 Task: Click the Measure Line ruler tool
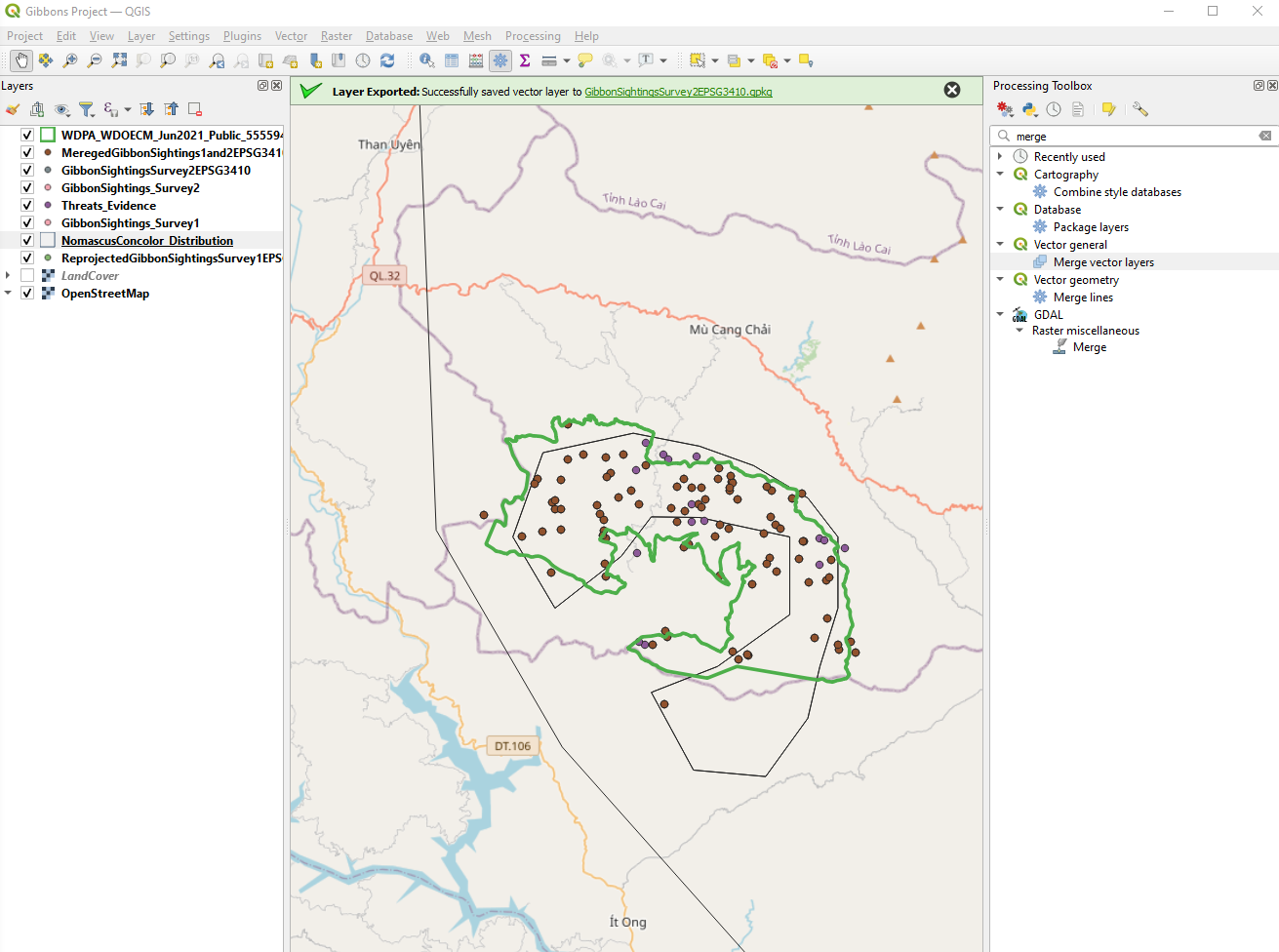click(549, 60)
